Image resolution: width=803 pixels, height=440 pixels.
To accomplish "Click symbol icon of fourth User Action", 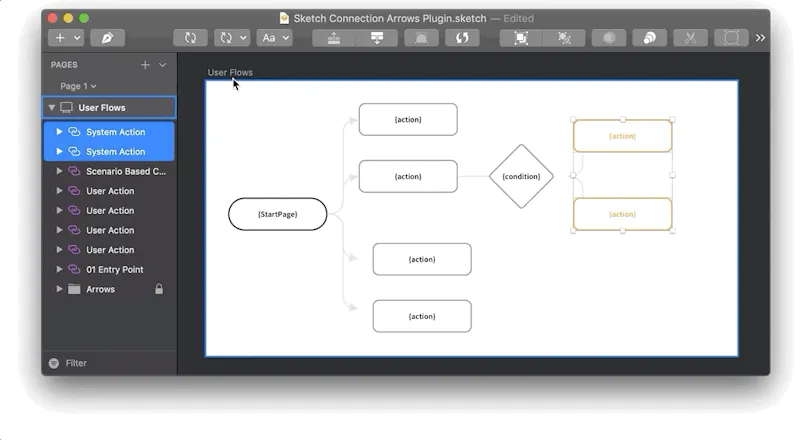I will click(x=74, y=249).
